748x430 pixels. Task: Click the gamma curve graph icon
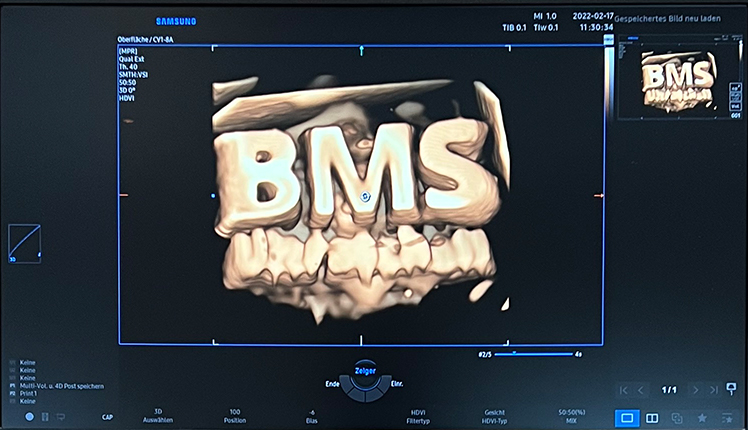pos(24,243)
